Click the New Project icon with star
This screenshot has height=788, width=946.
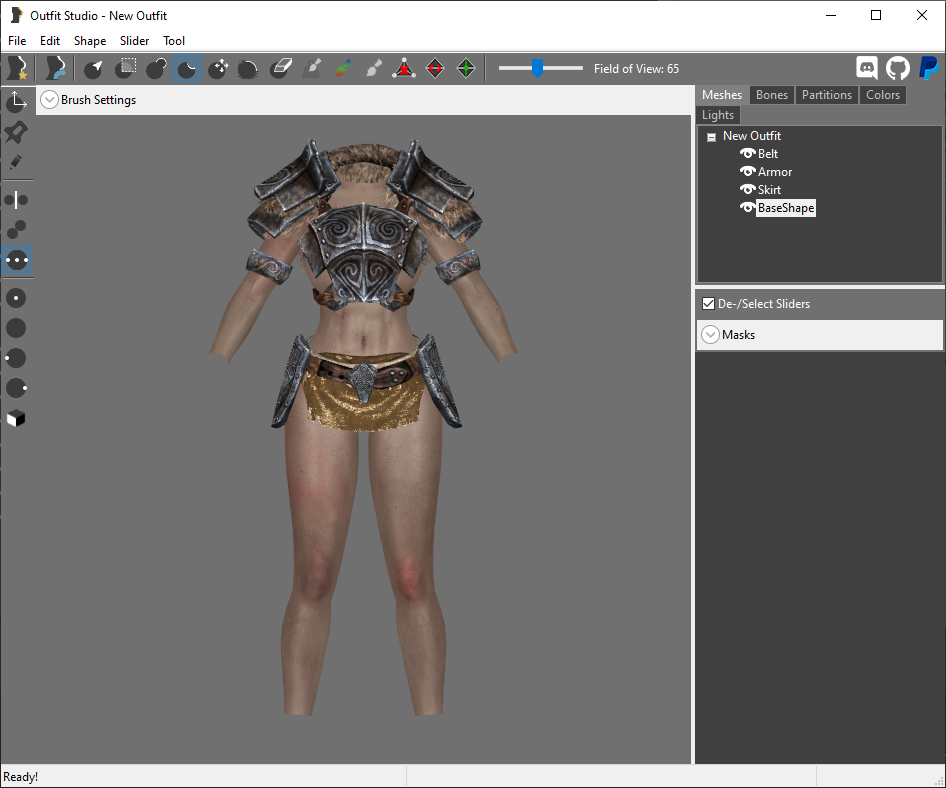(x=17, y=68)
